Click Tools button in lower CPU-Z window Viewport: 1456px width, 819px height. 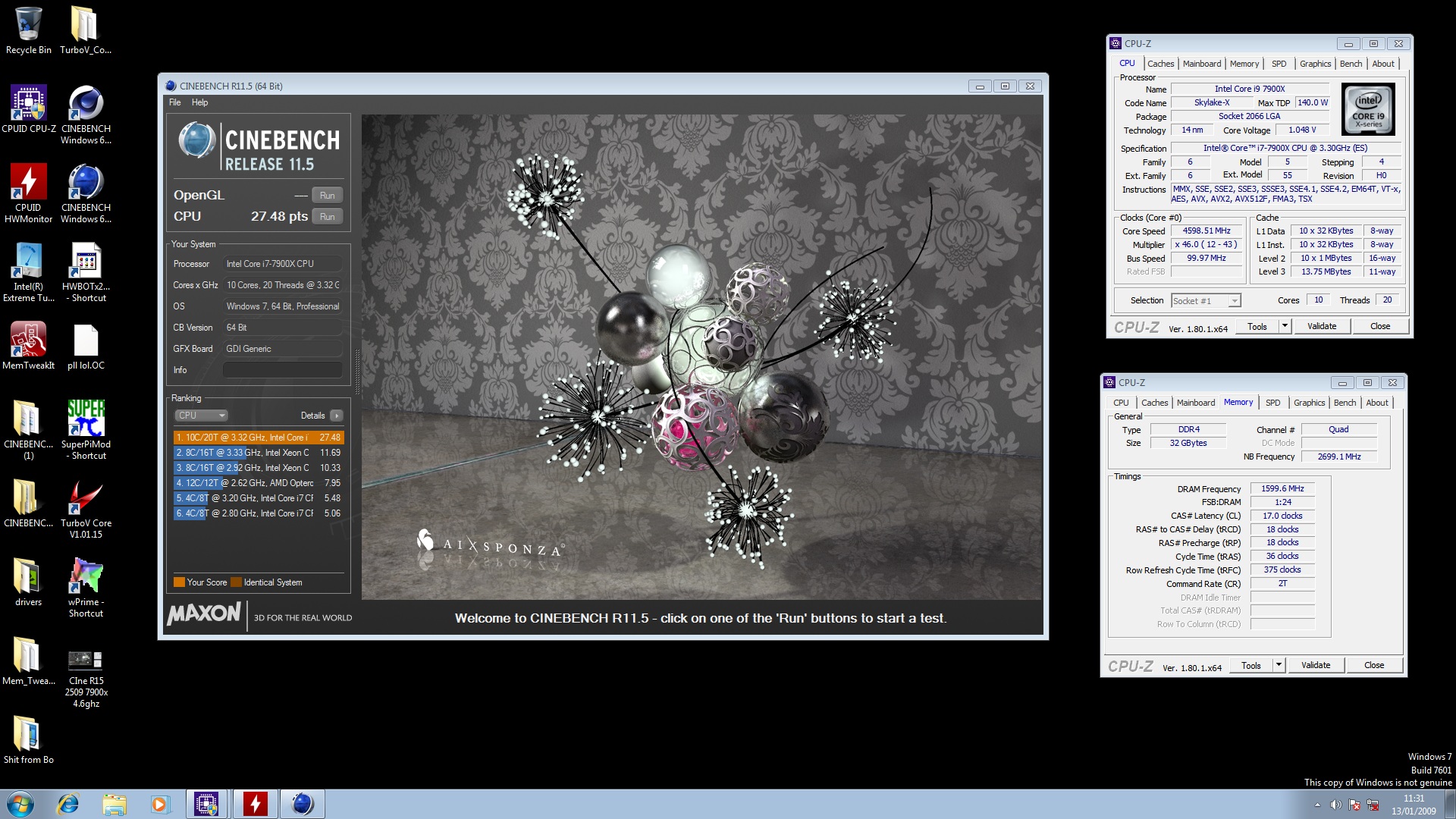(x=1251, y=666)
